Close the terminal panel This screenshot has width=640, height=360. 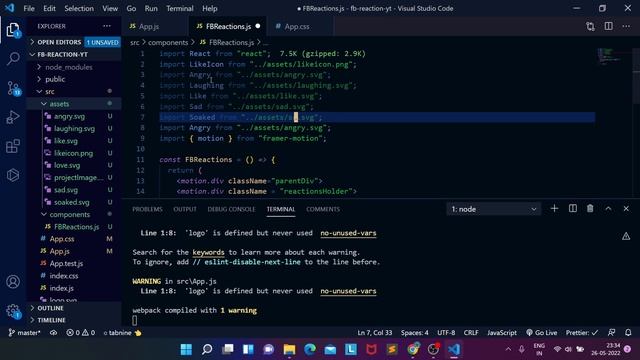click(626, 209)
